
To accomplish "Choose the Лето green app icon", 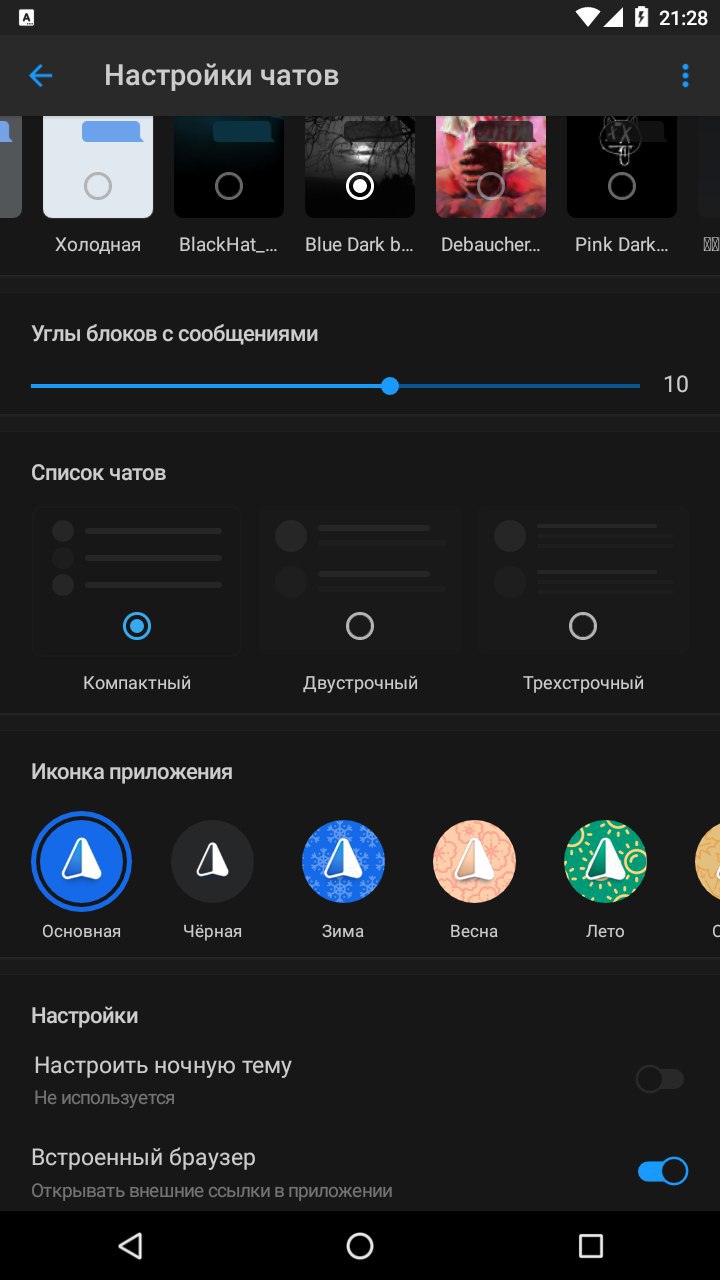I will point(605,861).
